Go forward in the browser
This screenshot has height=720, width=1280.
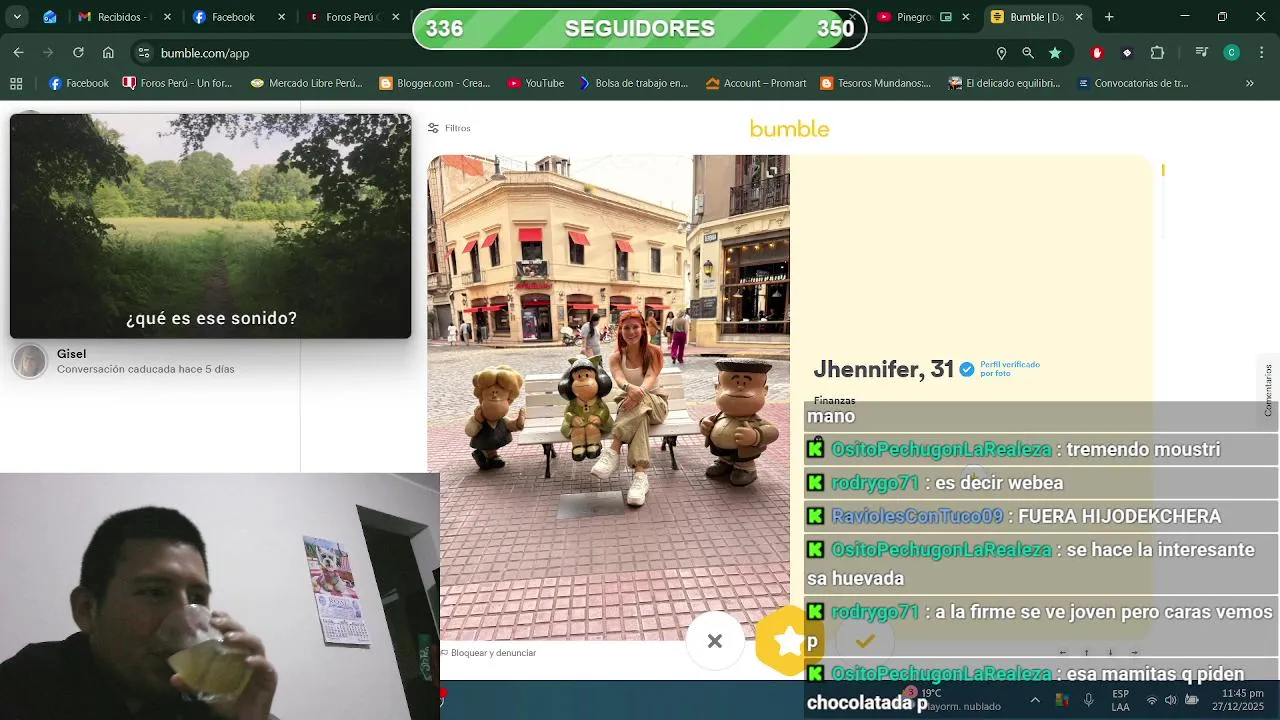click(48, 53)
